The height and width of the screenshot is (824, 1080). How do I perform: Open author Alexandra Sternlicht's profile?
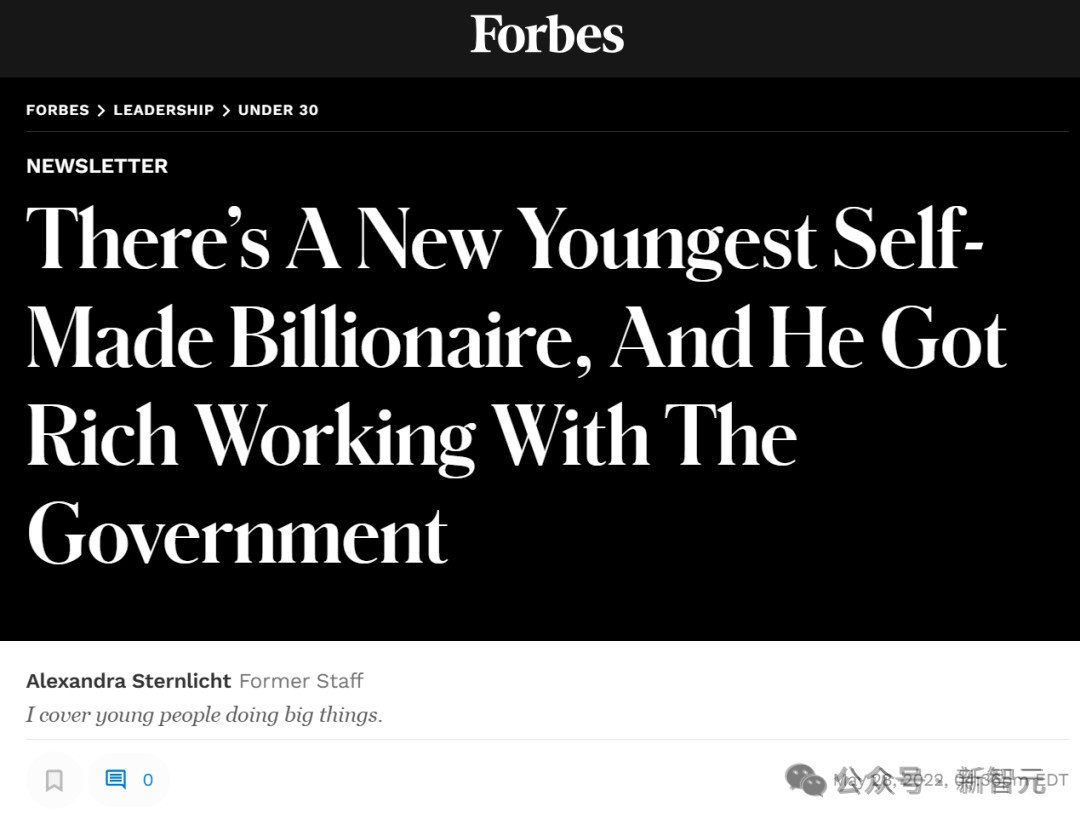coord(129,681)
